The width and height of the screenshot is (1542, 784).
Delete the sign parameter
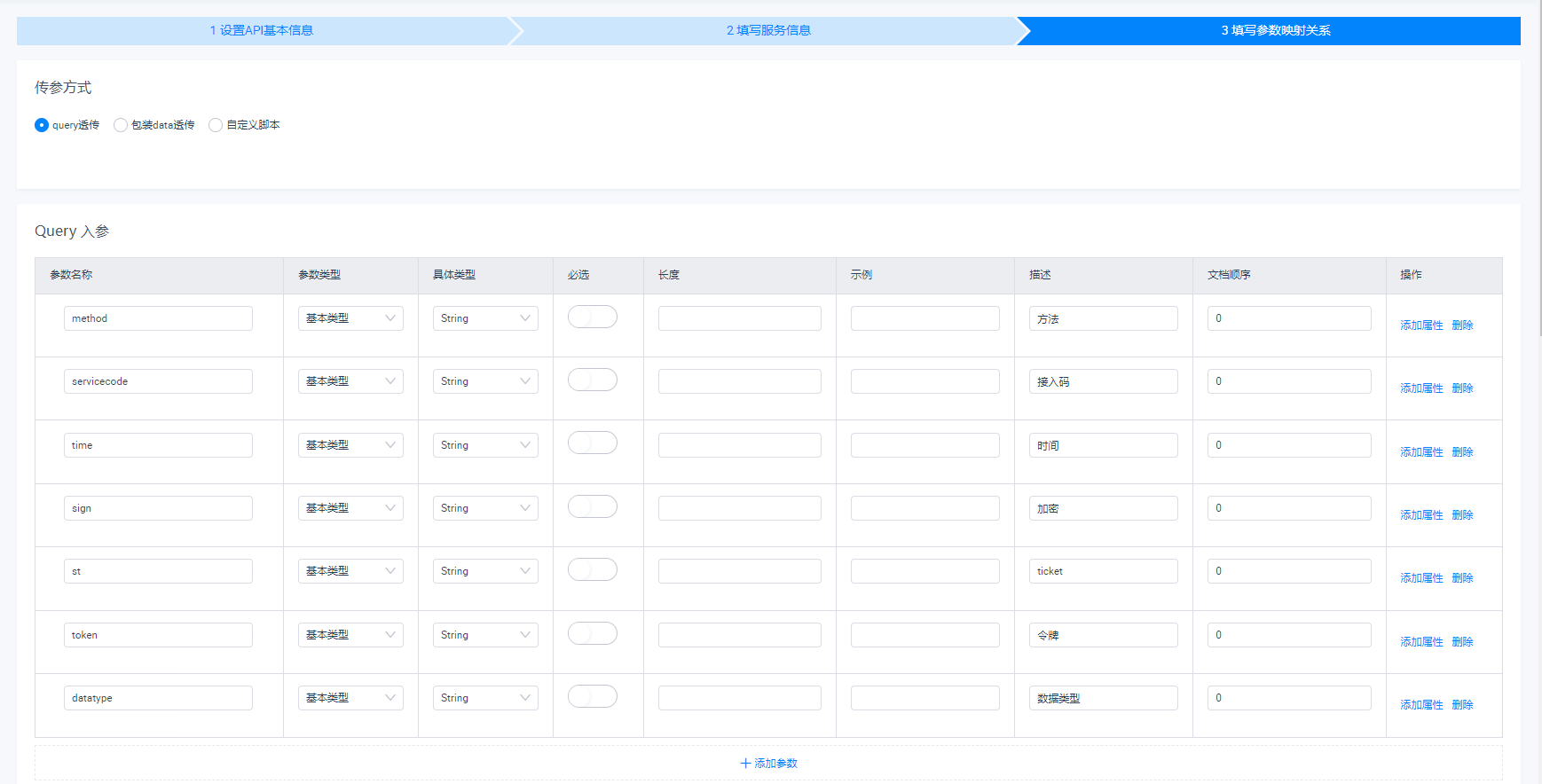tap(1462, 515)
